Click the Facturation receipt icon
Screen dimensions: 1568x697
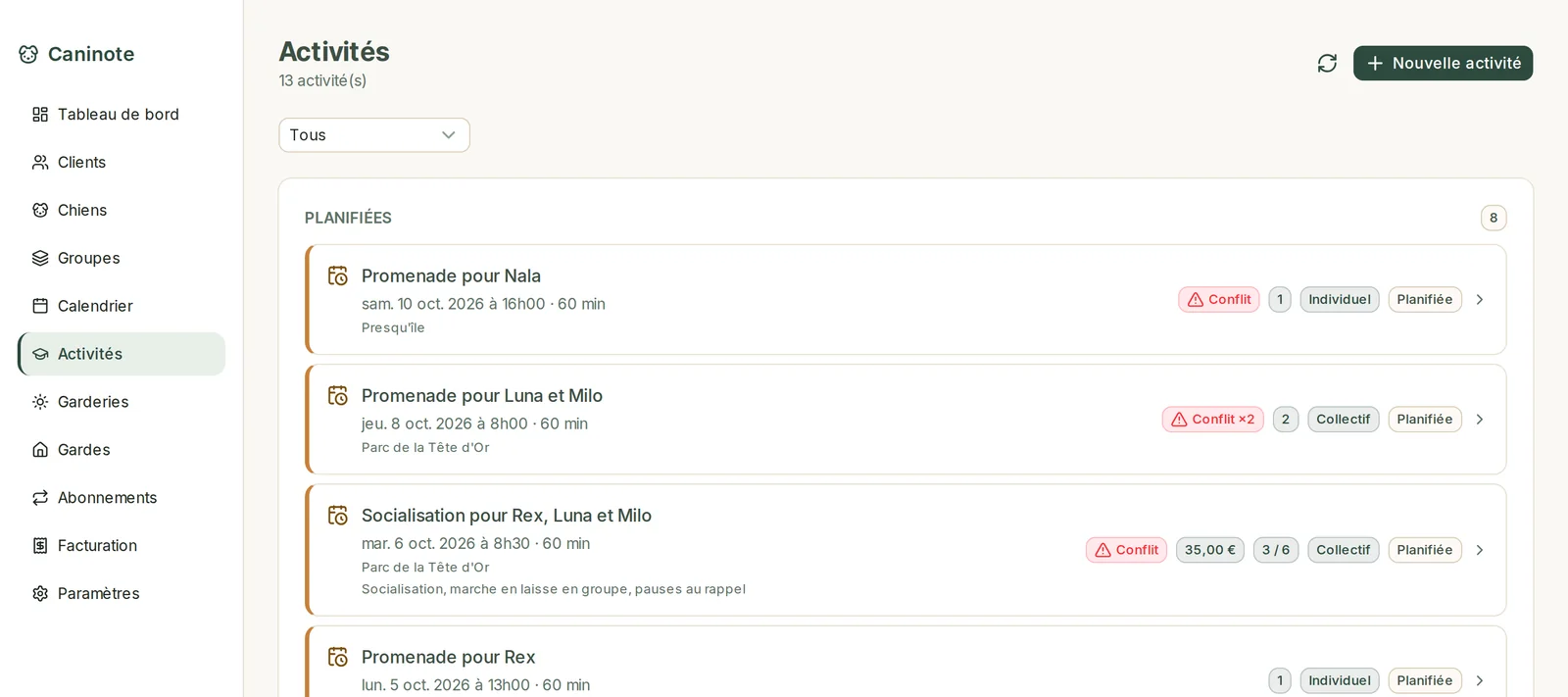click(x=40, y=546)
